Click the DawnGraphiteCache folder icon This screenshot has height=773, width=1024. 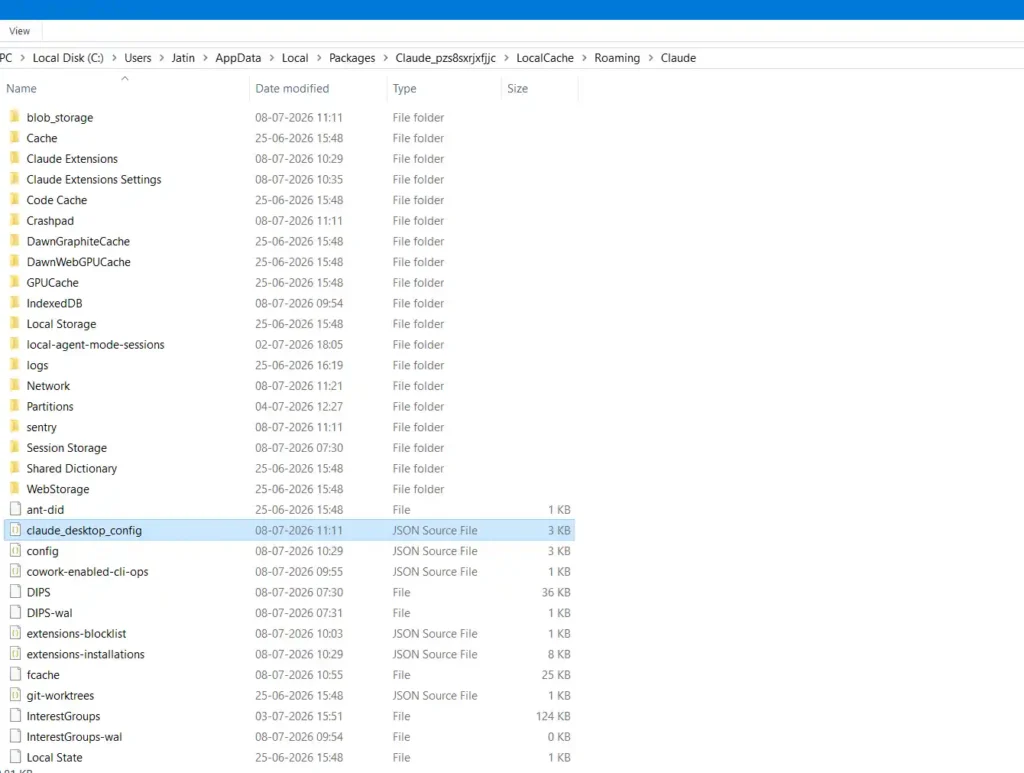[15, 241]
